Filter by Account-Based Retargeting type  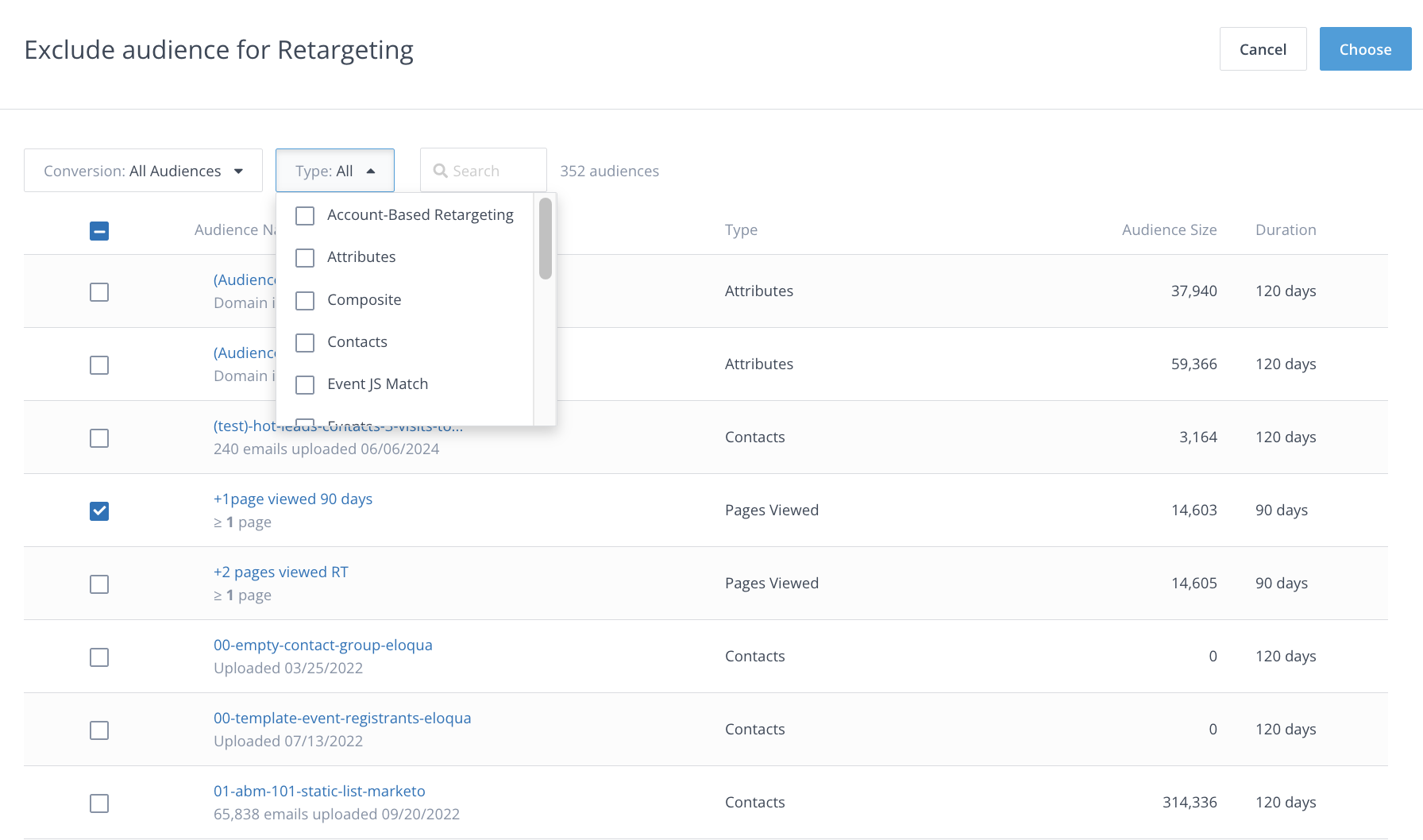(x=305, y=216)
